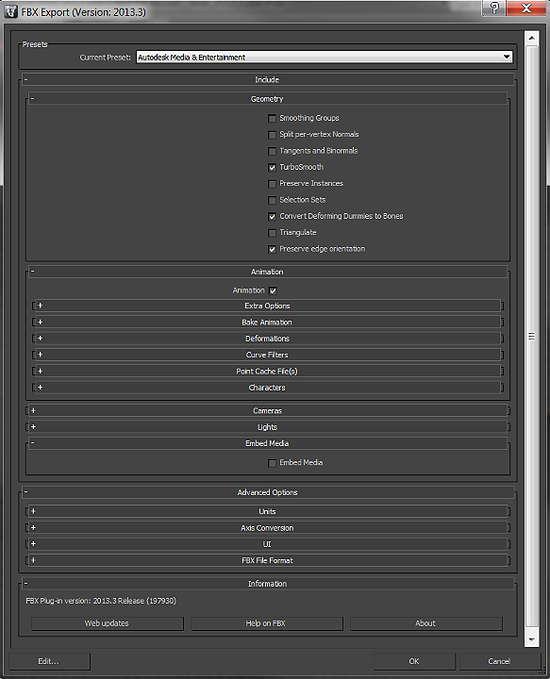Click the help question mark icon in title bar

494,8
